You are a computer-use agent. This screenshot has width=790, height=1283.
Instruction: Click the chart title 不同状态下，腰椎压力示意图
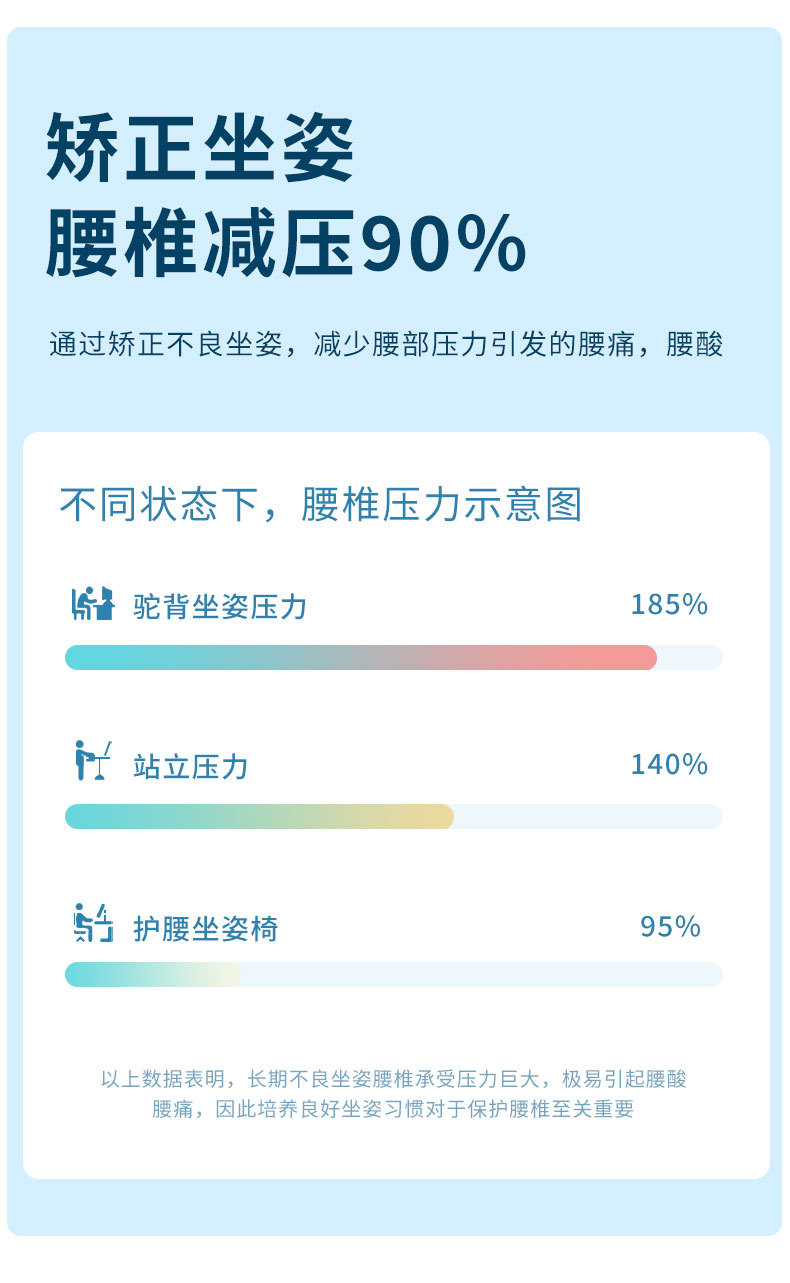tap(321, 505)
